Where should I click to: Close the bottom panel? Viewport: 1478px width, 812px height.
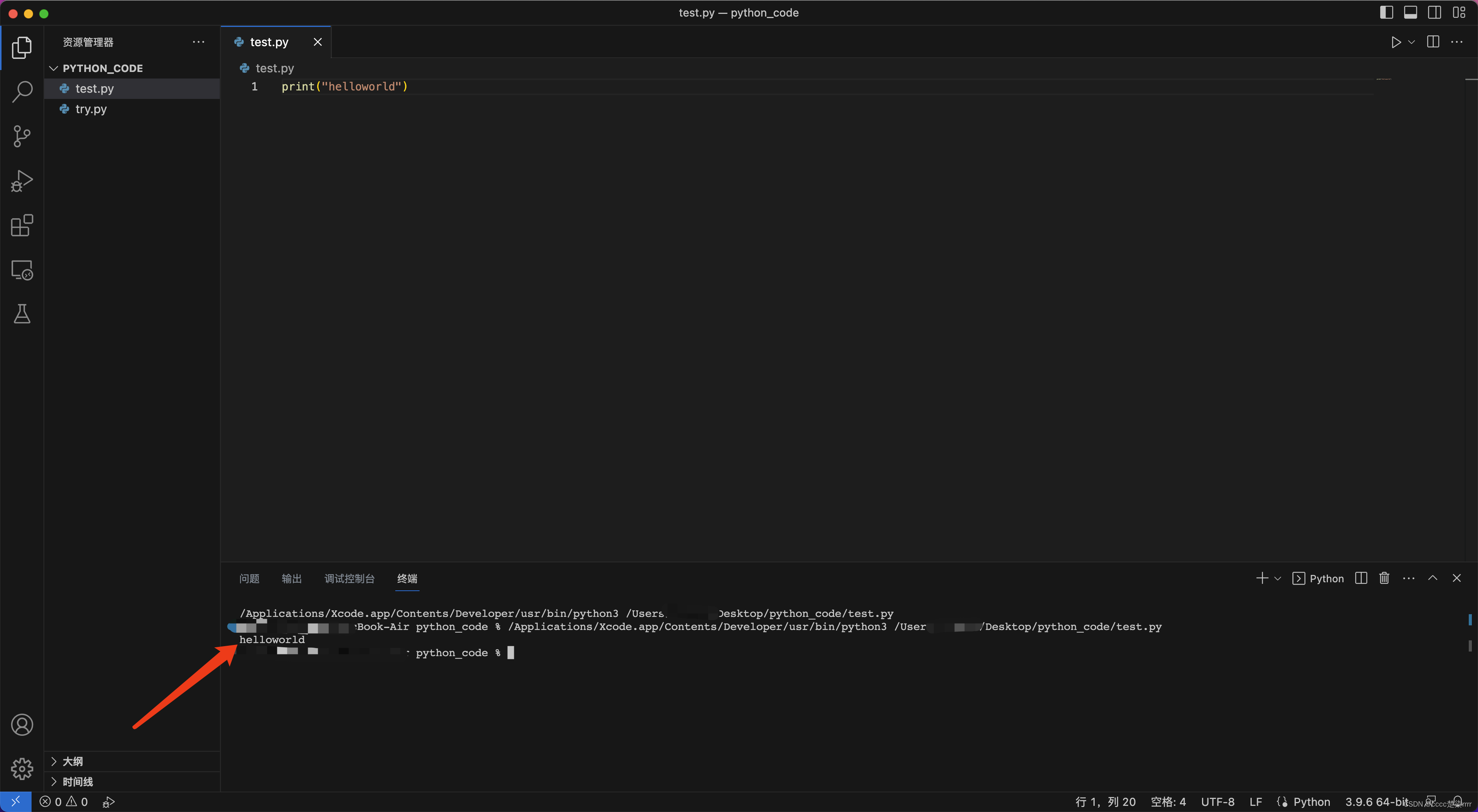[1456, 578]
